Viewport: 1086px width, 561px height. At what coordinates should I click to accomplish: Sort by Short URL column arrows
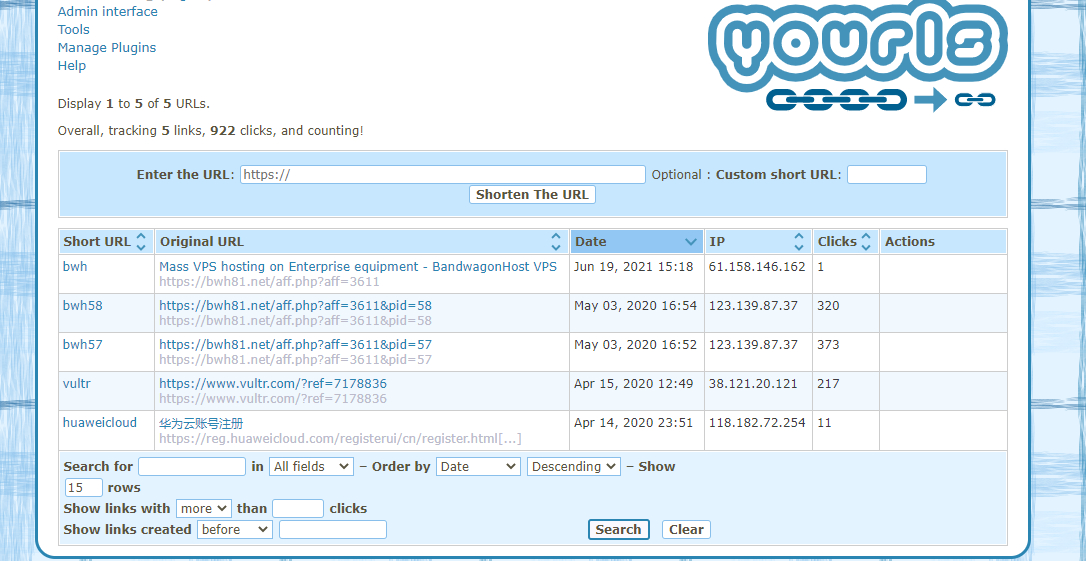(141, 242)
